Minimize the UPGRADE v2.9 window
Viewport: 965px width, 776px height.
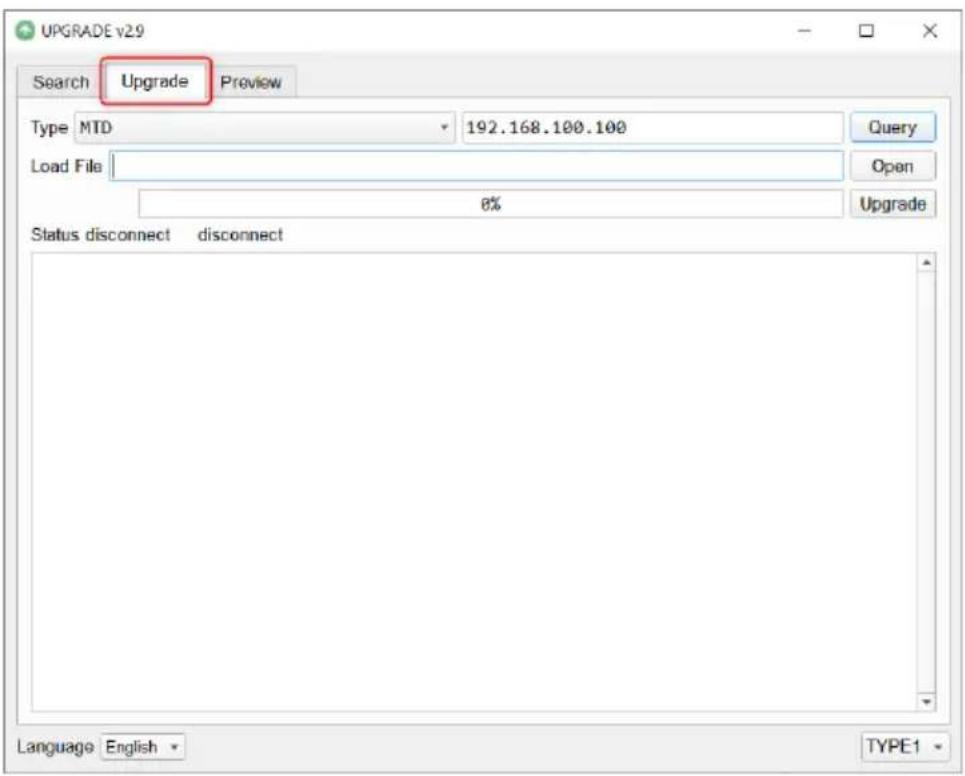pos(804,31)
